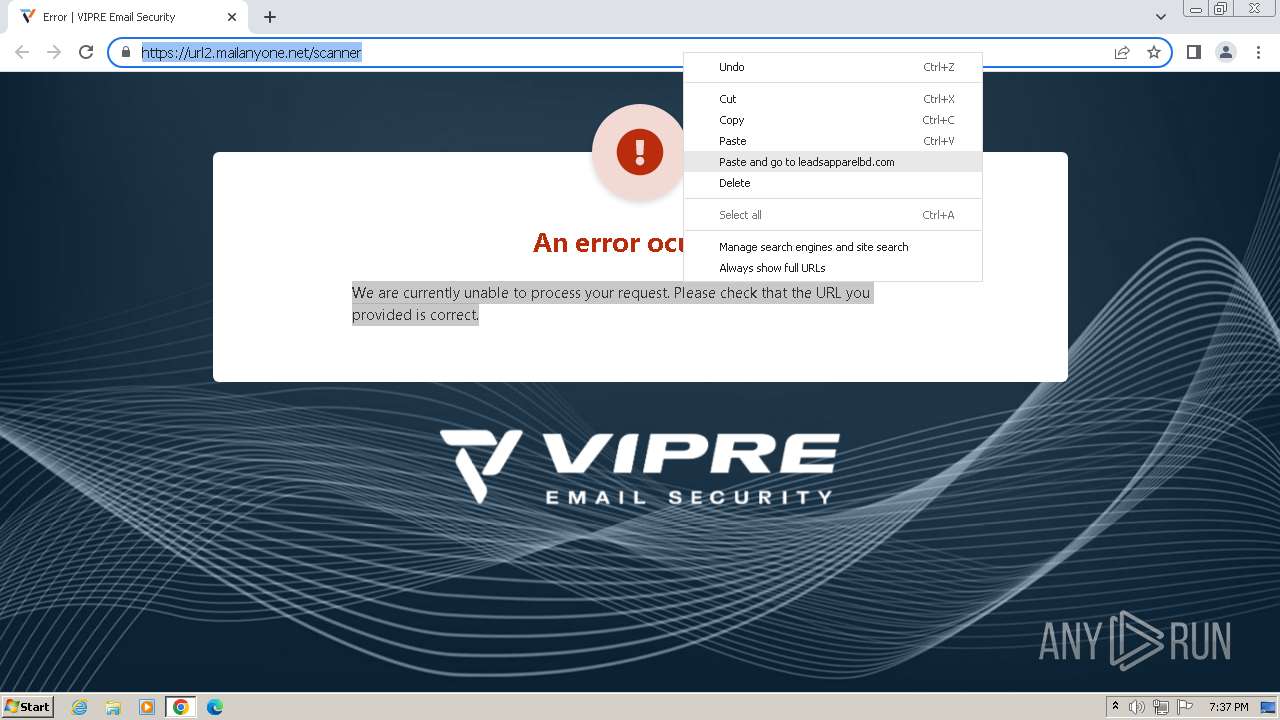The width and height of the screenshot is (1280, 720).
Task: Open a new tab with plus button
Action: pyautogui.click(x=270, y=17)
